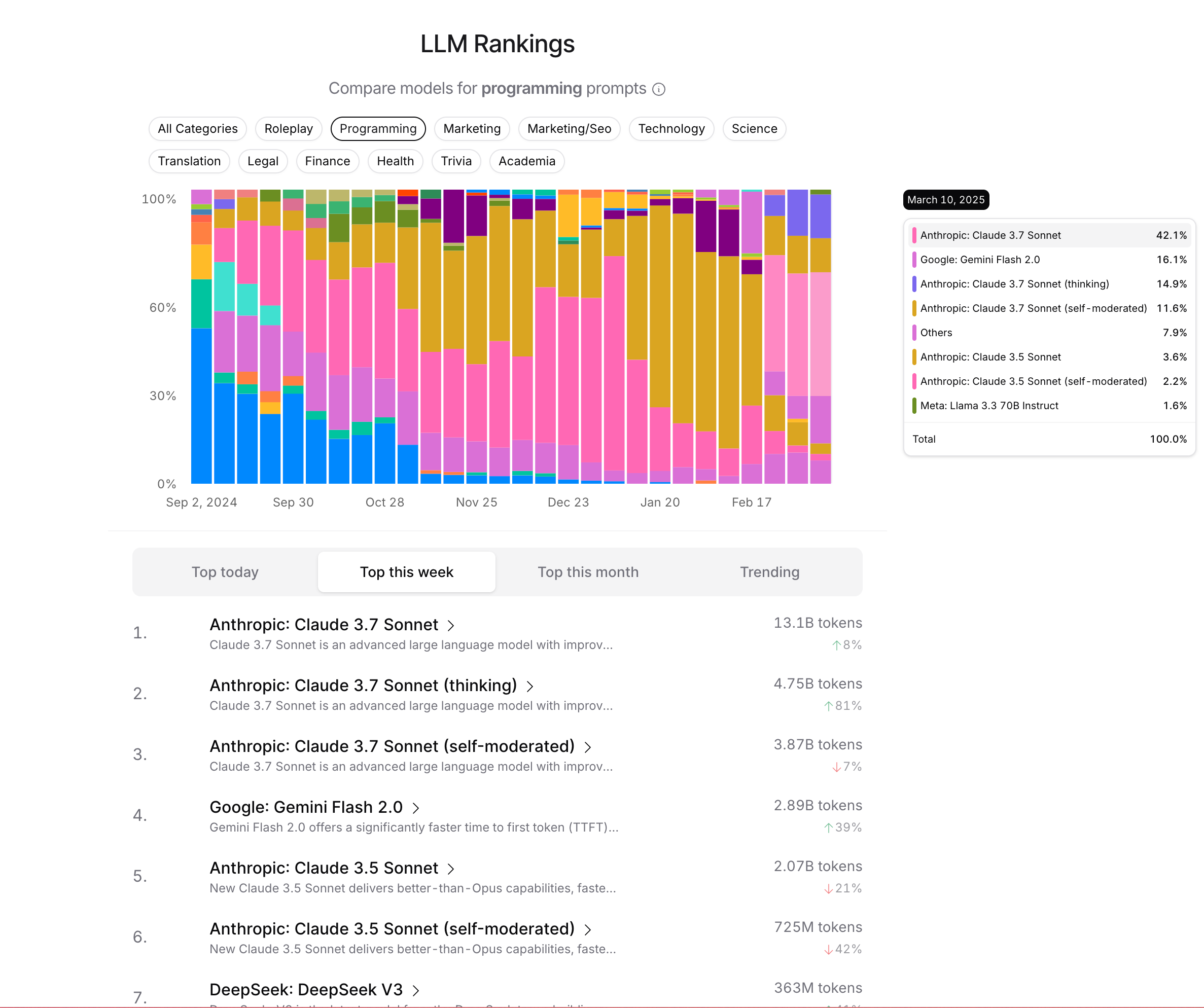1204x1008 pixels.
Task: Open the Anthropic: Claude 3.7 Sonnet ranking link
Action: 324,625
